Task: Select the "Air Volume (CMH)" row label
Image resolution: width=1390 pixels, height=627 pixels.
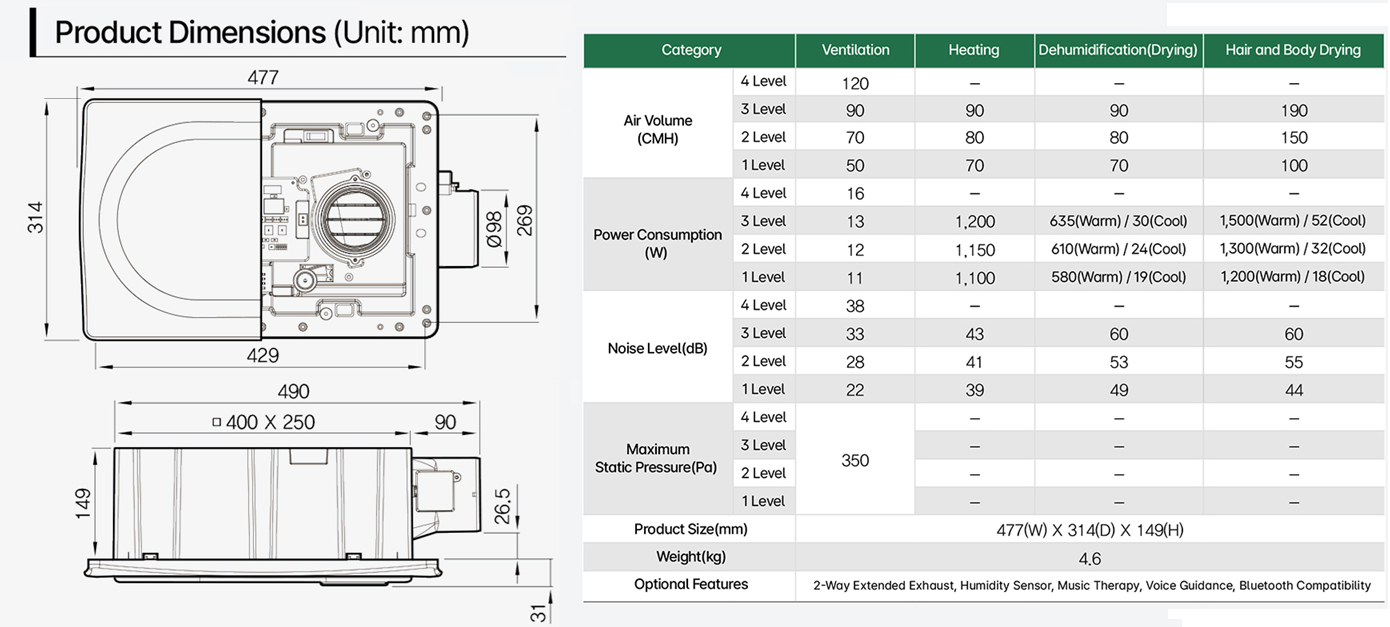Action: [x=657, y=130]
